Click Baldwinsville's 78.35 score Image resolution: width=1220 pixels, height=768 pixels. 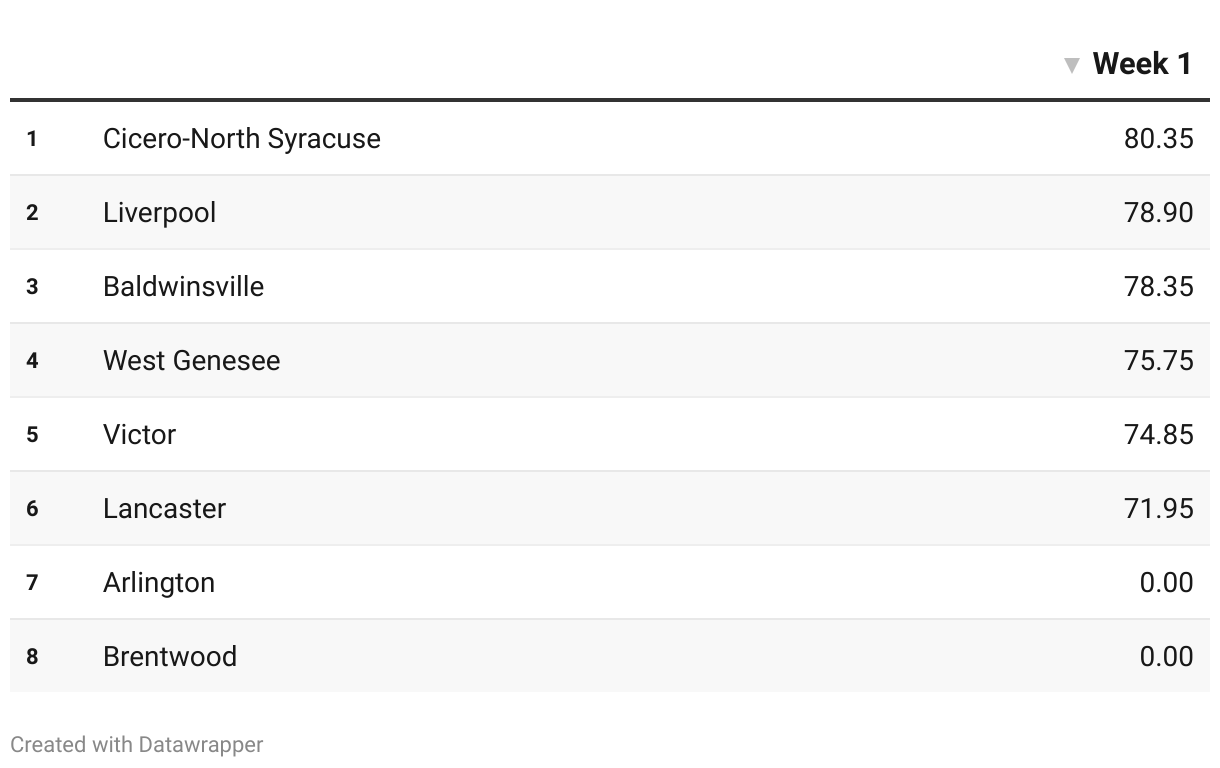pos(1158,286)
